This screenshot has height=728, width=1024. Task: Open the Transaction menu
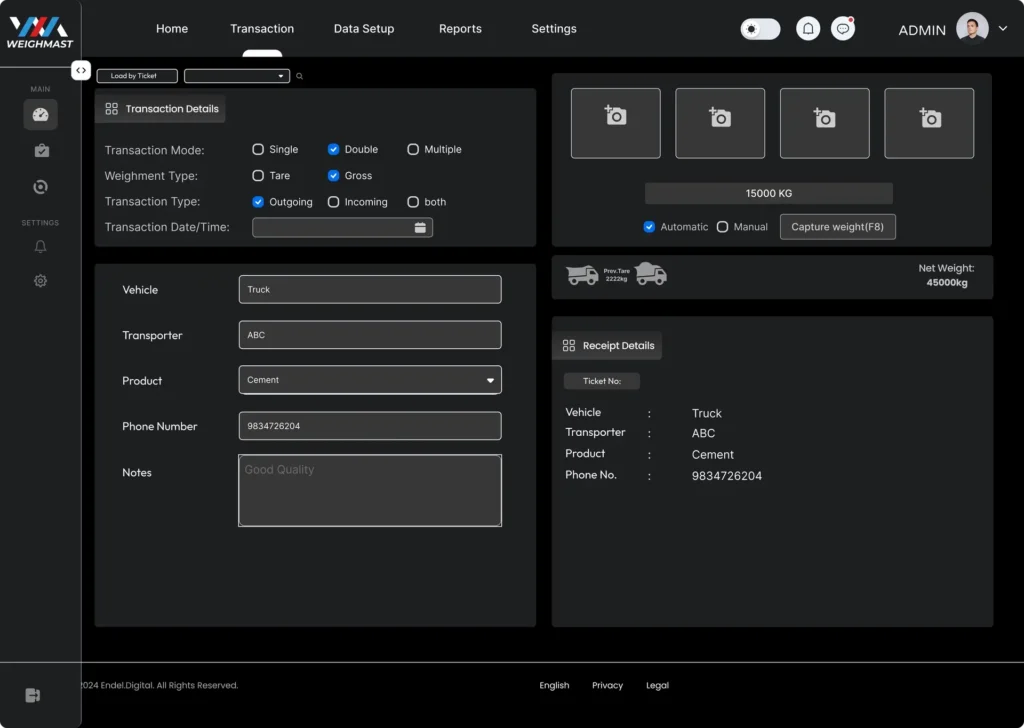[262, 29]
